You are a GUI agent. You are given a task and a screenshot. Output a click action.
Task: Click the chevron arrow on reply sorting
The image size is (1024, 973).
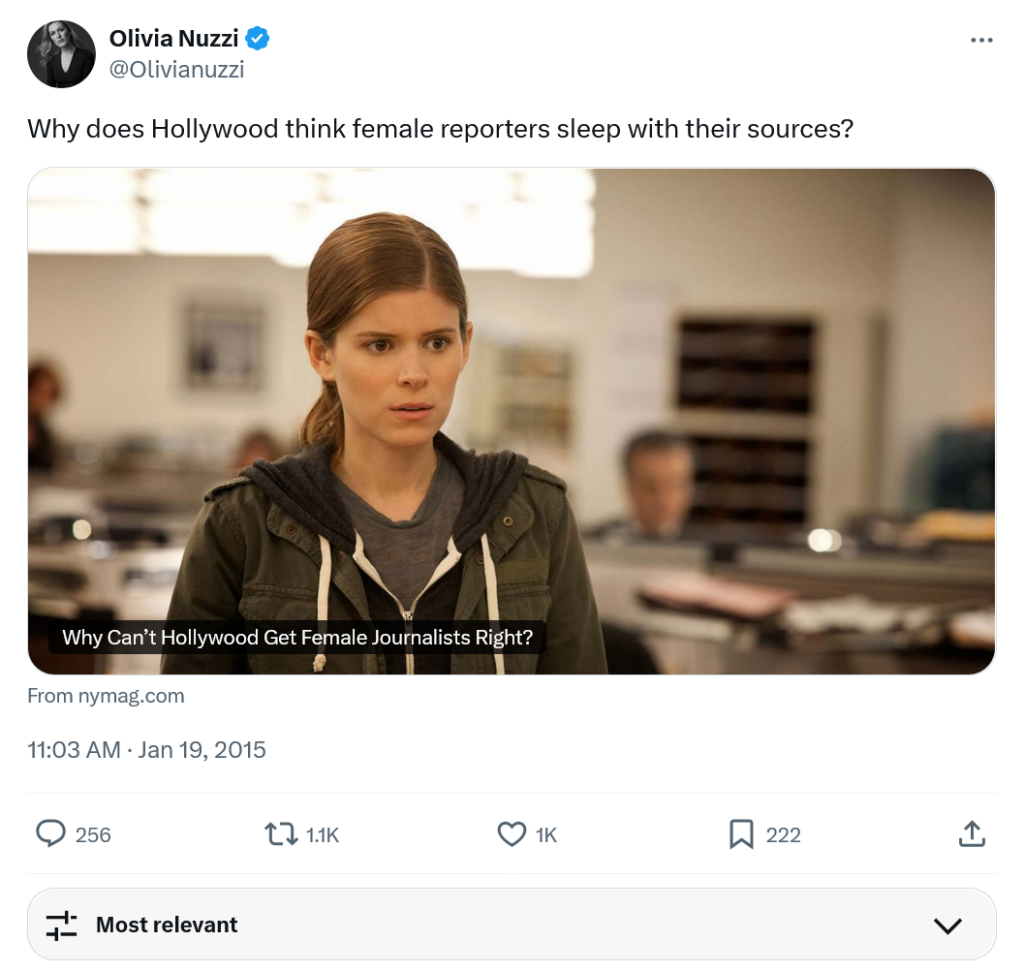pos(947,925)
